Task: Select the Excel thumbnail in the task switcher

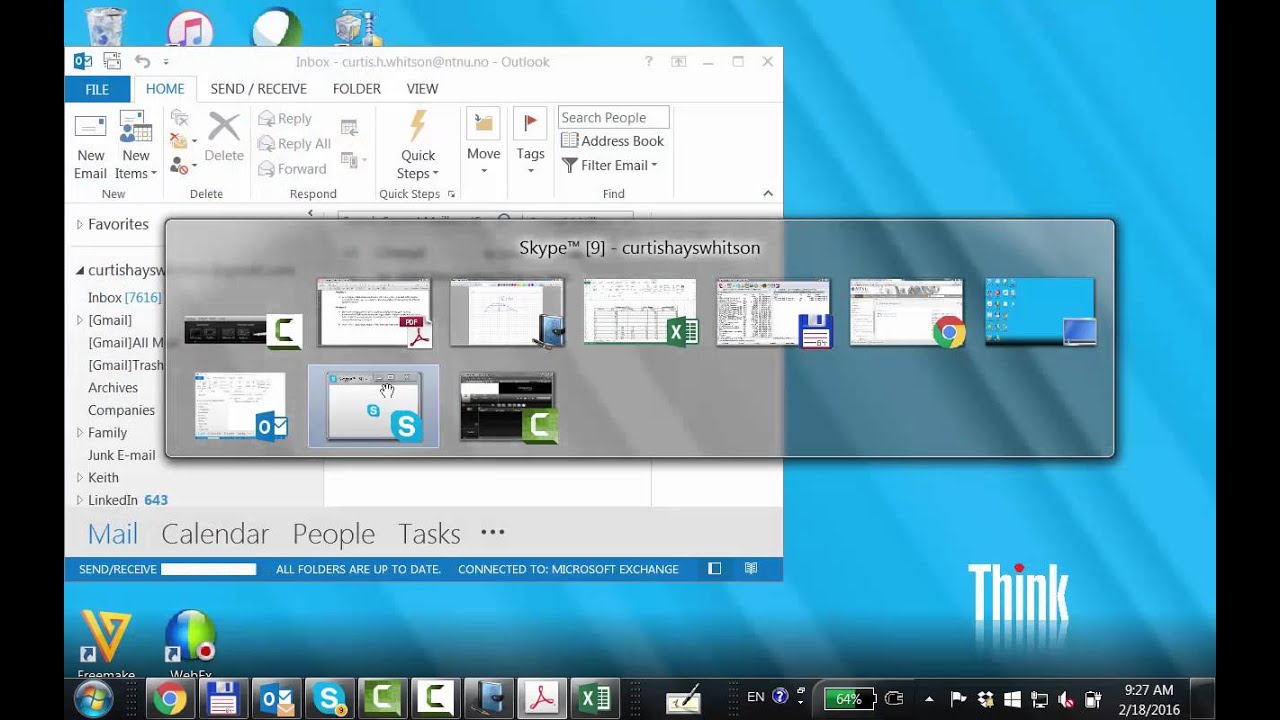Action: 640,313
